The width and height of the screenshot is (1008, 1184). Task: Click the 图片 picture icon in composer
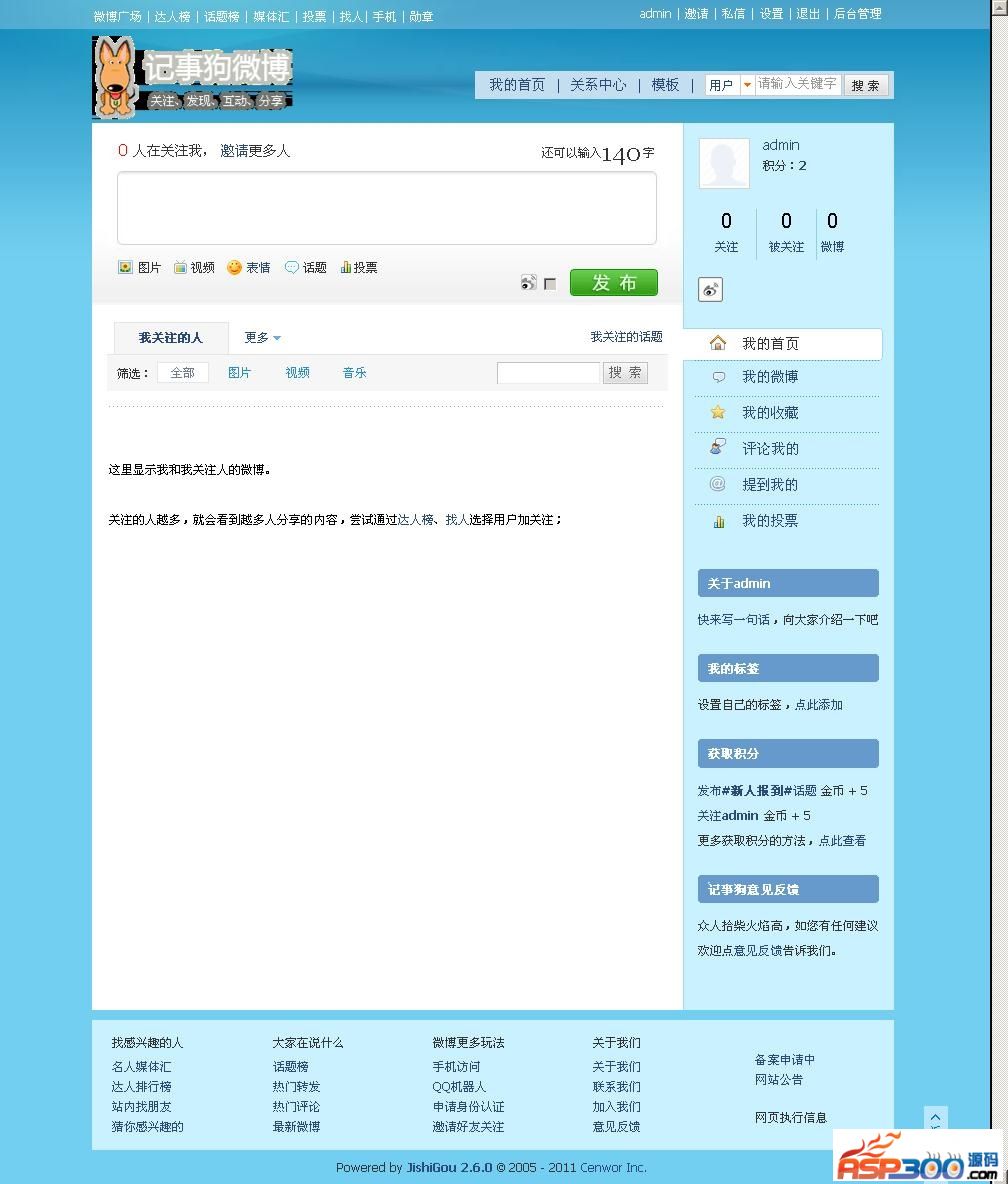click(125, 267)
